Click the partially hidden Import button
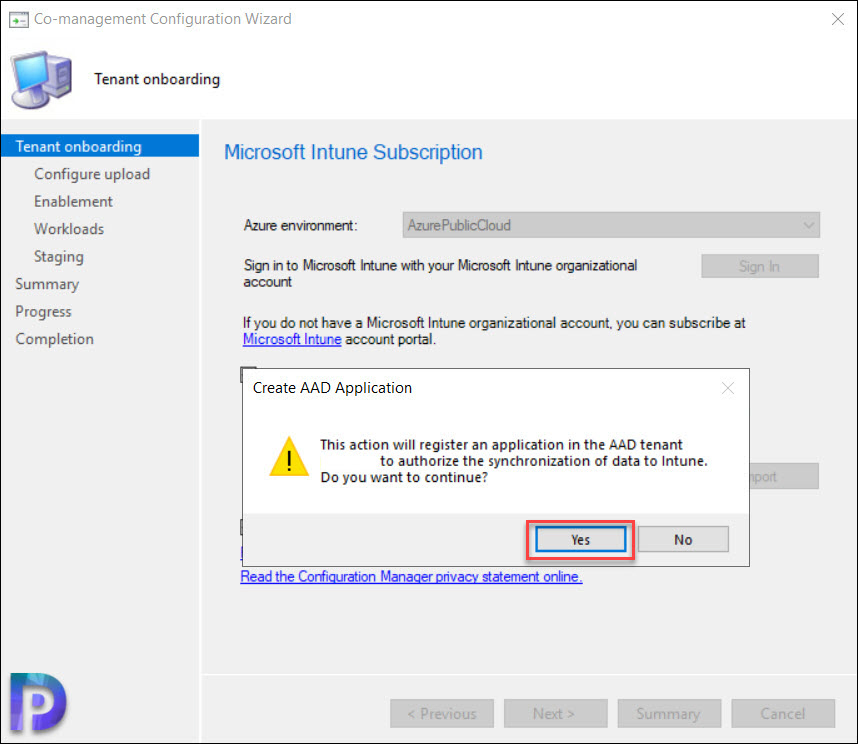The image size is (858, 744). click(x=784, y=476)
